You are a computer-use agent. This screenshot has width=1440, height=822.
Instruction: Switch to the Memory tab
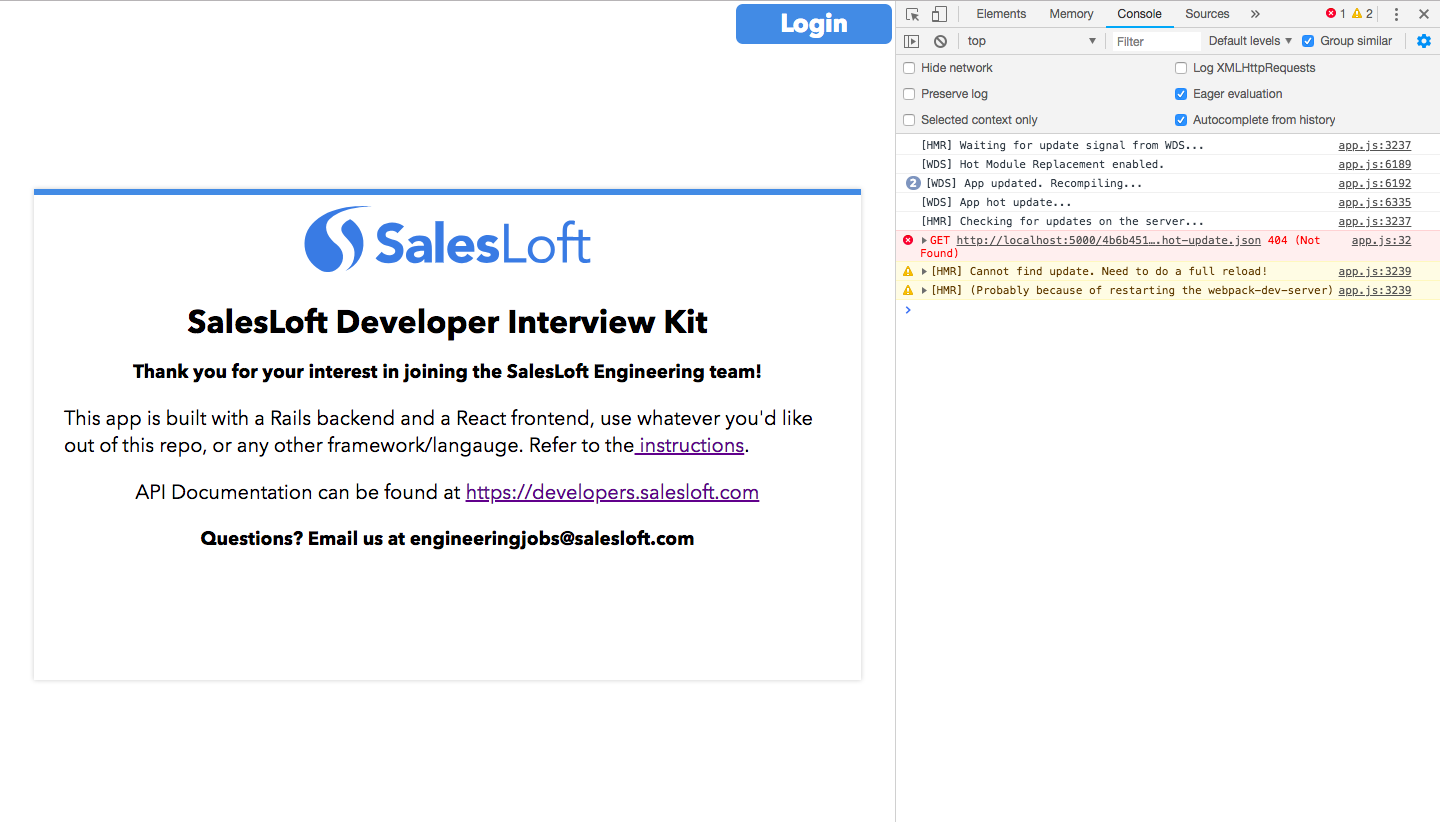[x=1071, y=14]
